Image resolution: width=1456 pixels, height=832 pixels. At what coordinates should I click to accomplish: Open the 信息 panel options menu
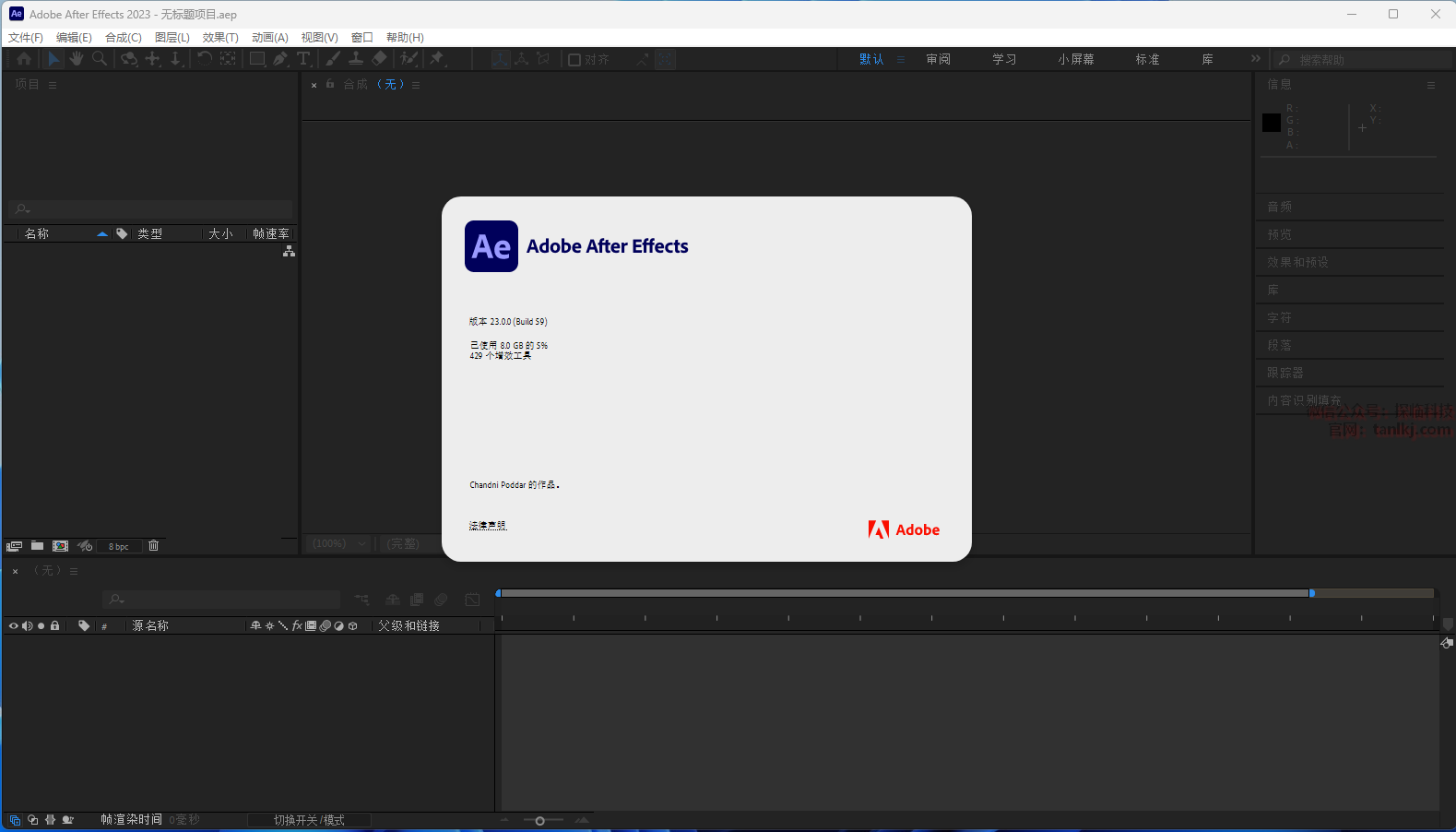pyautogui.click(x=1430, y=85)
